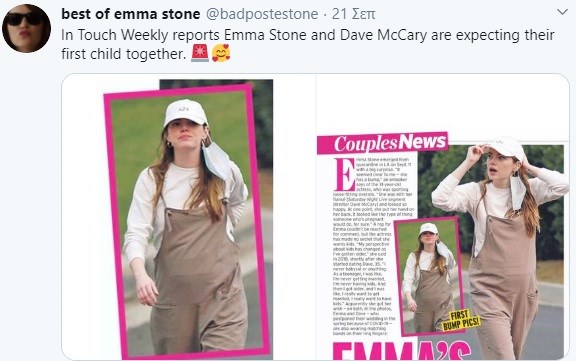This screenshot has width=576, height=361.
Task: Open the tweet's 21 Σεπ timestamp
Action: pos(353,14)
